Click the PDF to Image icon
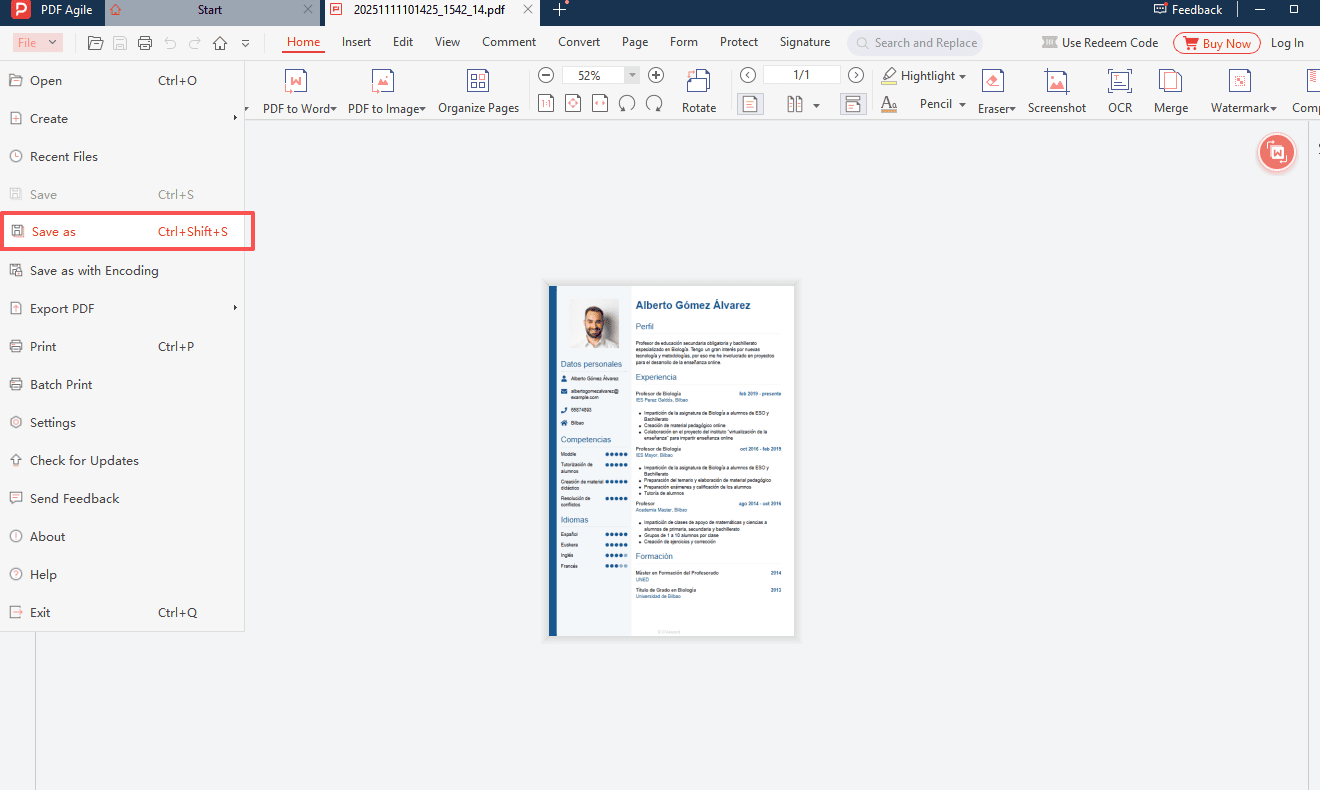 [382, 88]
